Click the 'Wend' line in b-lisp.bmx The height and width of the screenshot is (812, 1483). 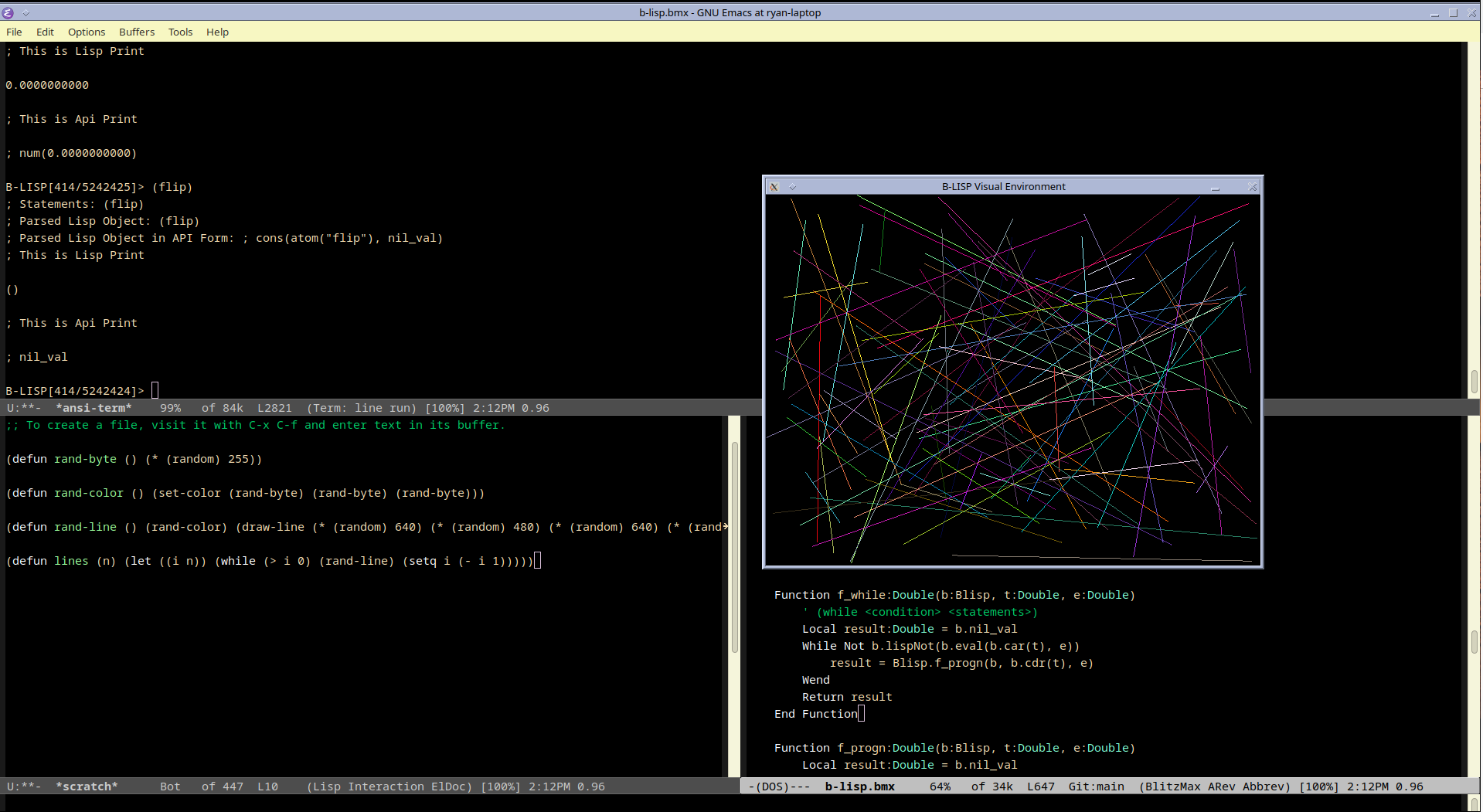pos(816,680)
